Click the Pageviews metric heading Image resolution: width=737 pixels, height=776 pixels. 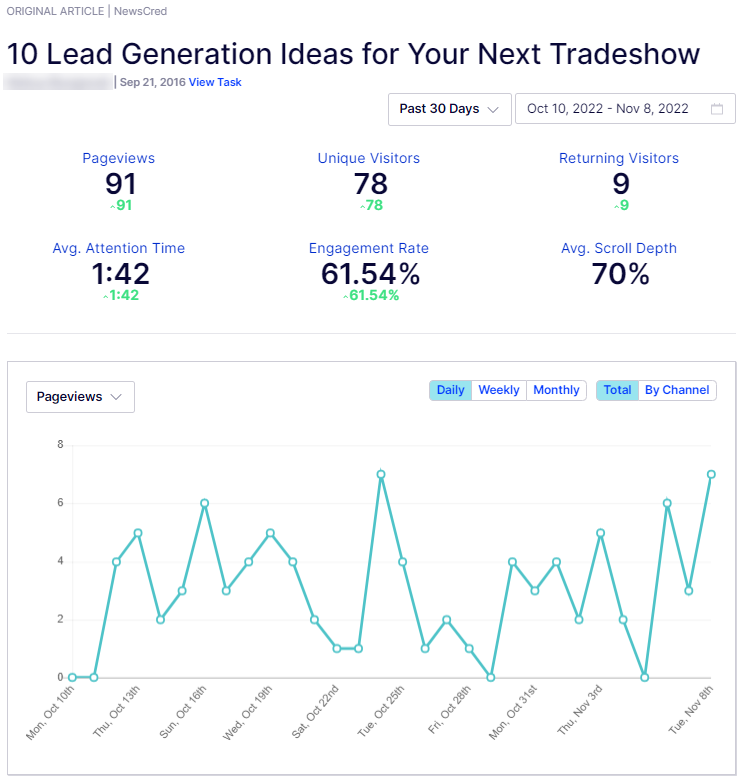click(118, 158)
